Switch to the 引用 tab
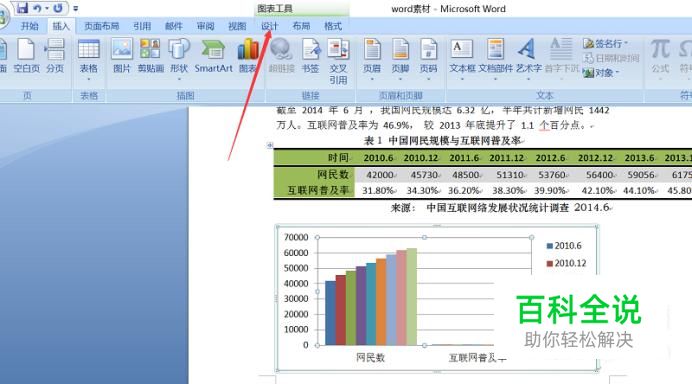The height and width of the screenshot is (384, 692). (142, 26)
